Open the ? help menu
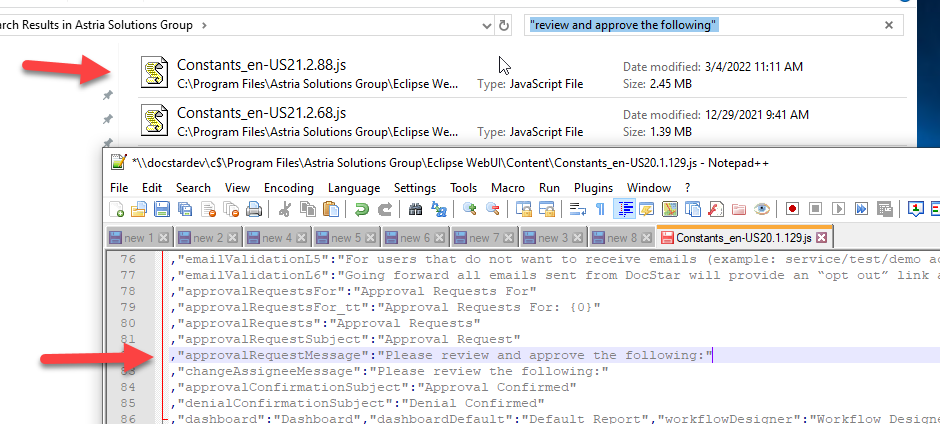 [687, 188]
